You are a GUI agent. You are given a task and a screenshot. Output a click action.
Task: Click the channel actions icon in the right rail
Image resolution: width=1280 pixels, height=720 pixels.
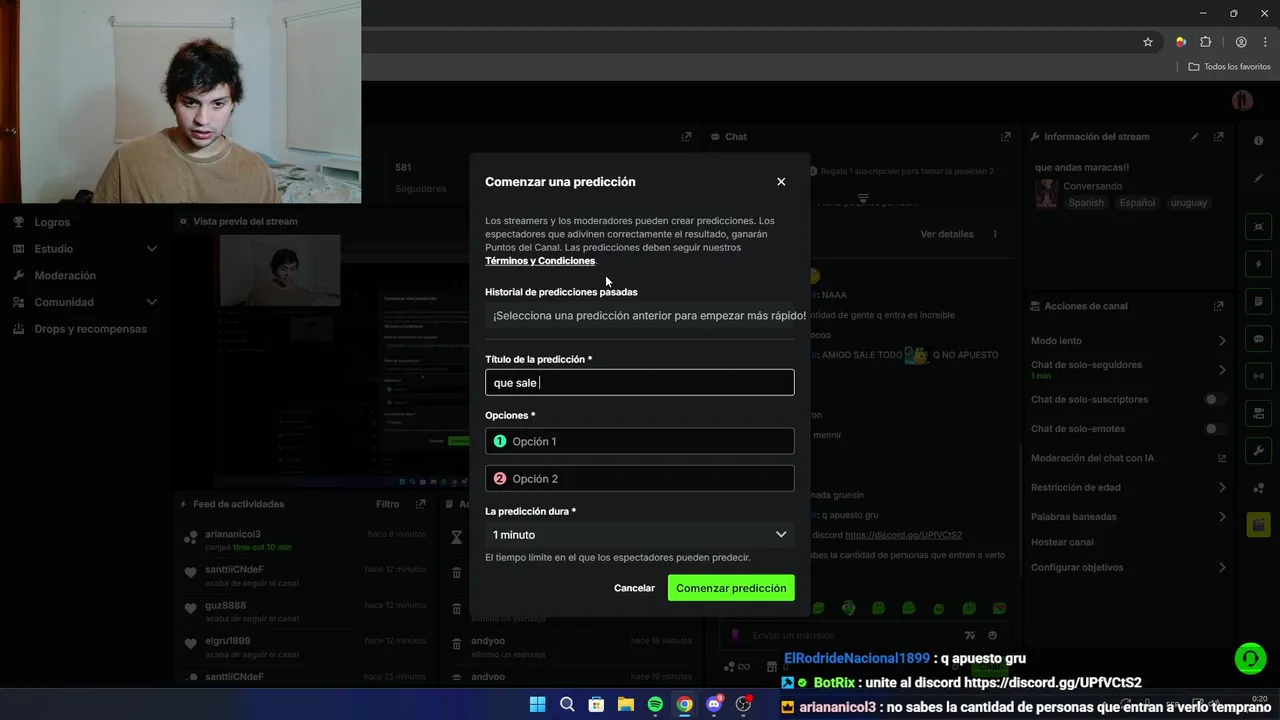1258,414
